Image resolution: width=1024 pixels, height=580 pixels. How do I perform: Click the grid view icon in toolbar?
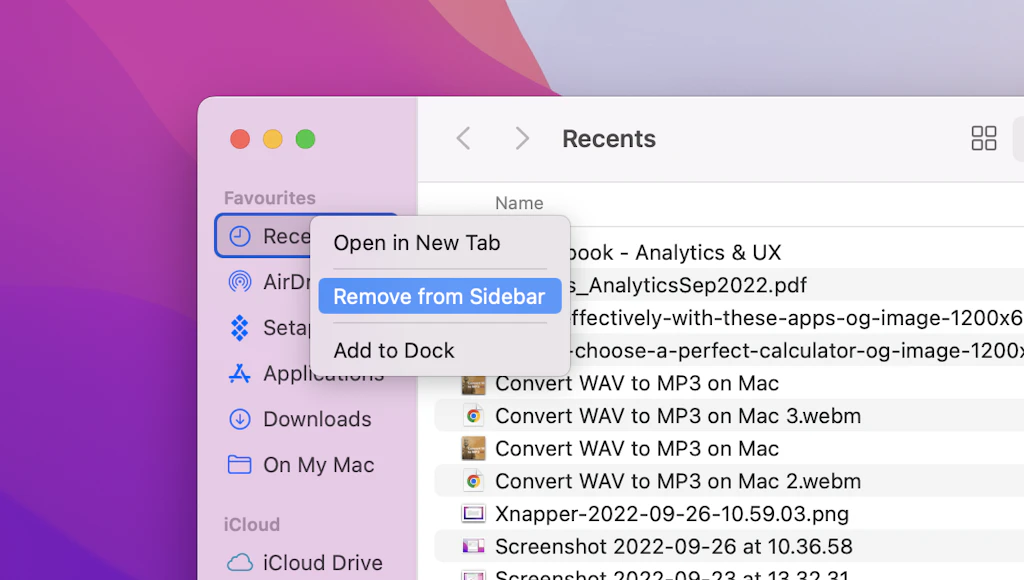coord(983,138)
